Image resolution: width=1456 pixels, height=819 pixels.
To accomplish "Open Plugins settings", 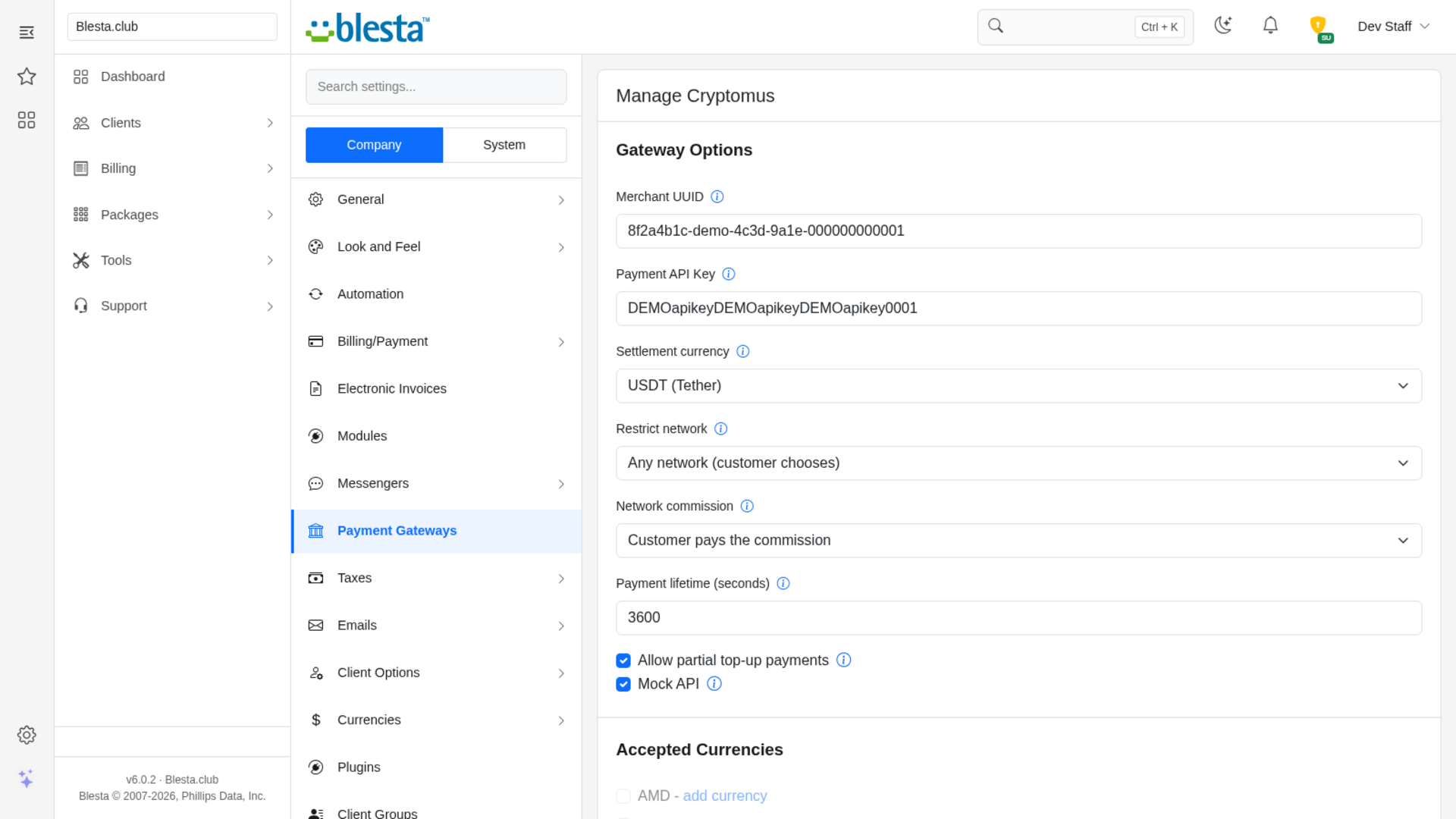I will tap(436, 767).
